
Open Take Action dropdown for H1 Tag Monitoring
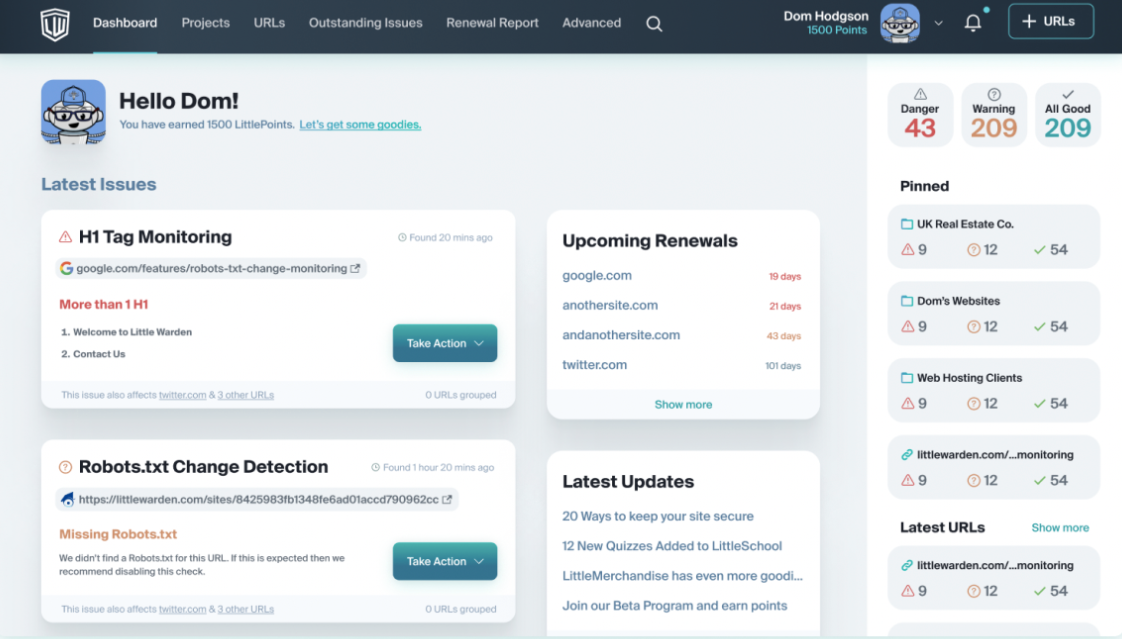tap(444, 343)
